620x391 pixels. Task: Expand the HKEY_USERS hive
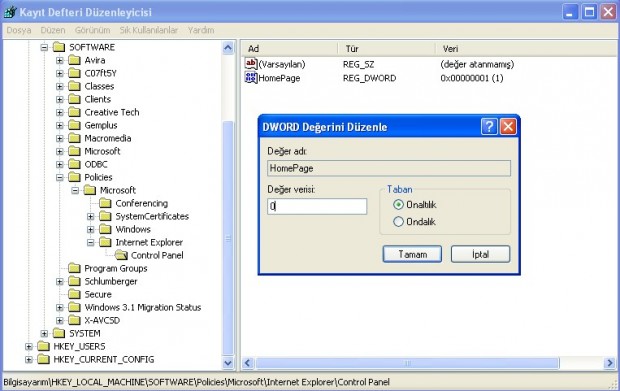point(29,346)
